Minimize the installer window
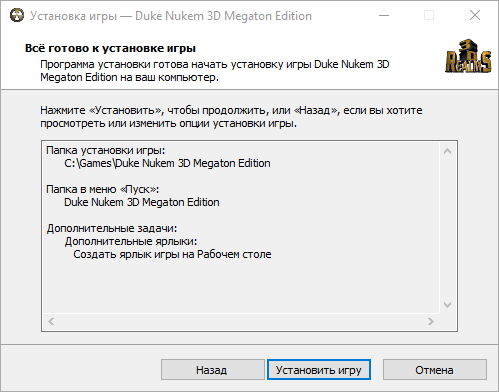The height and width of the screenshot is (392, 499). click(384, 16)
